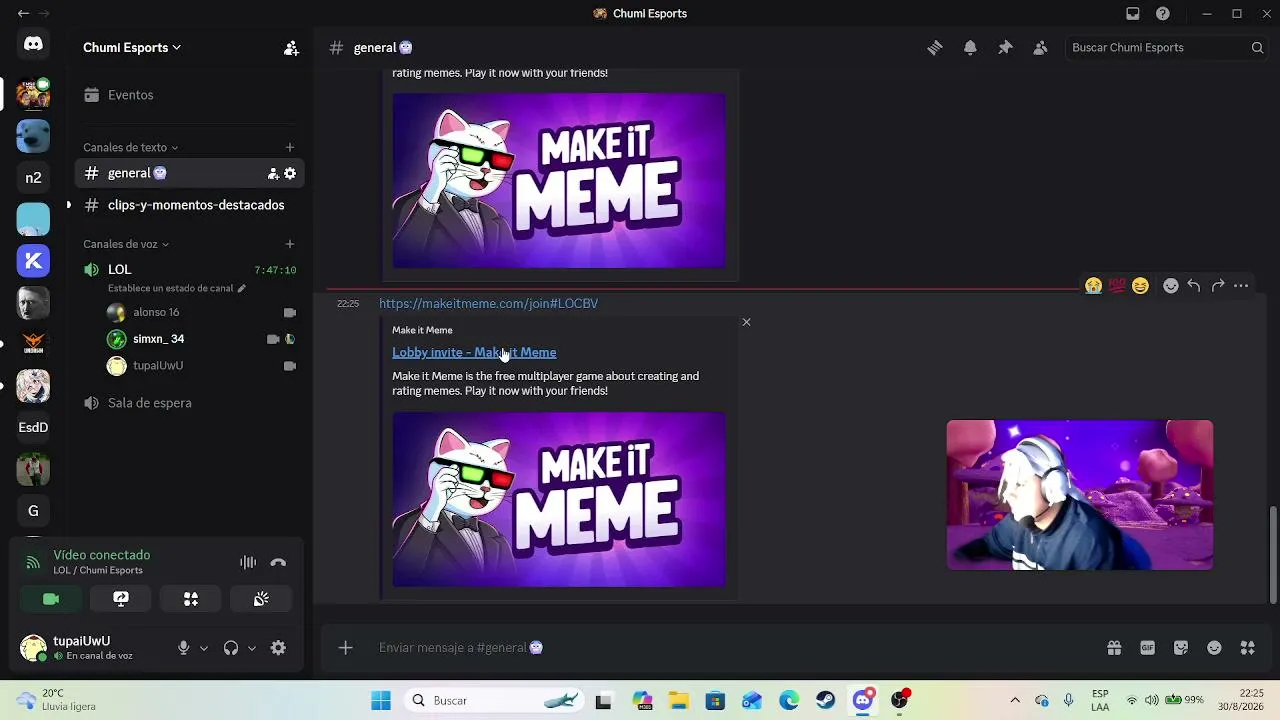Toggle notification settings bell
This screenshot has height=720, width=1280.
click(x=970, y=48)
